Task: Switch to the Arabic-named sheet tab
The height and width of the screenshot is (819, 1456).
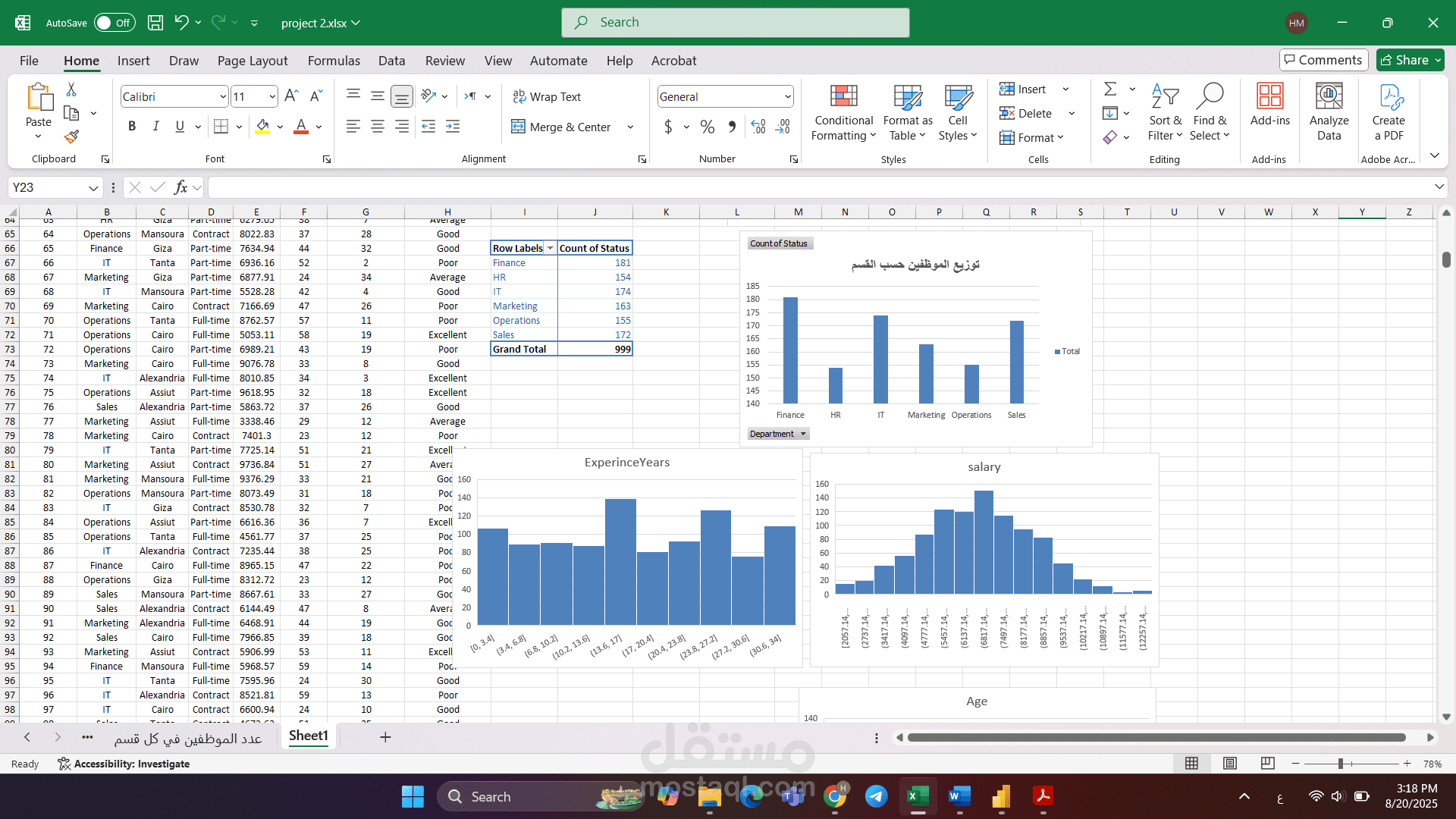Action: pyautogui.click(x=188, y=738)
